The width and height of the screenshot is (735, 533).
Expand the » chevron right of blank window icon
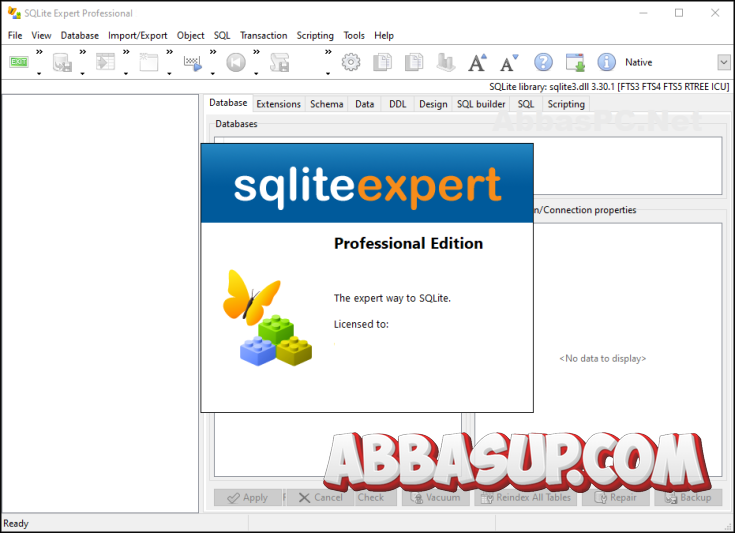[170, 52]
